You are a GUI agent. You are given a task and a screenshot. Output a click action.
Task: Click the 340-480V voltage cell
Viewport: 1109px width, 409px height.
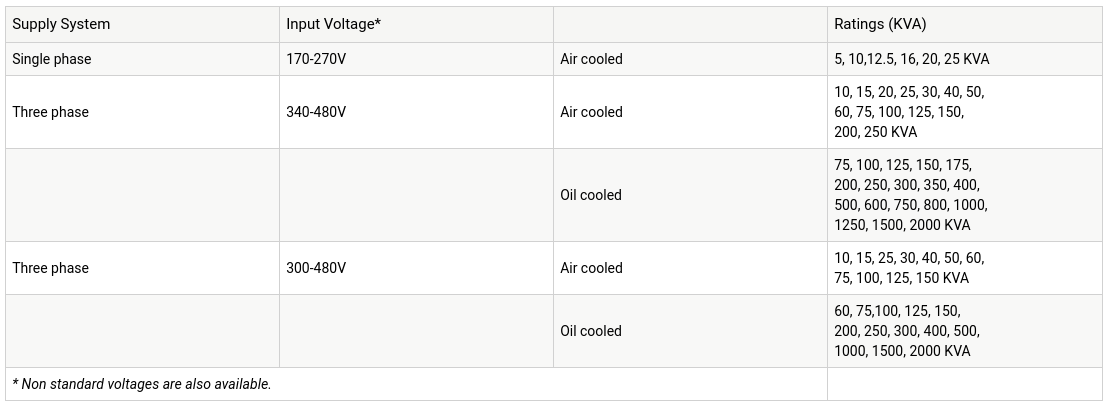316,112
